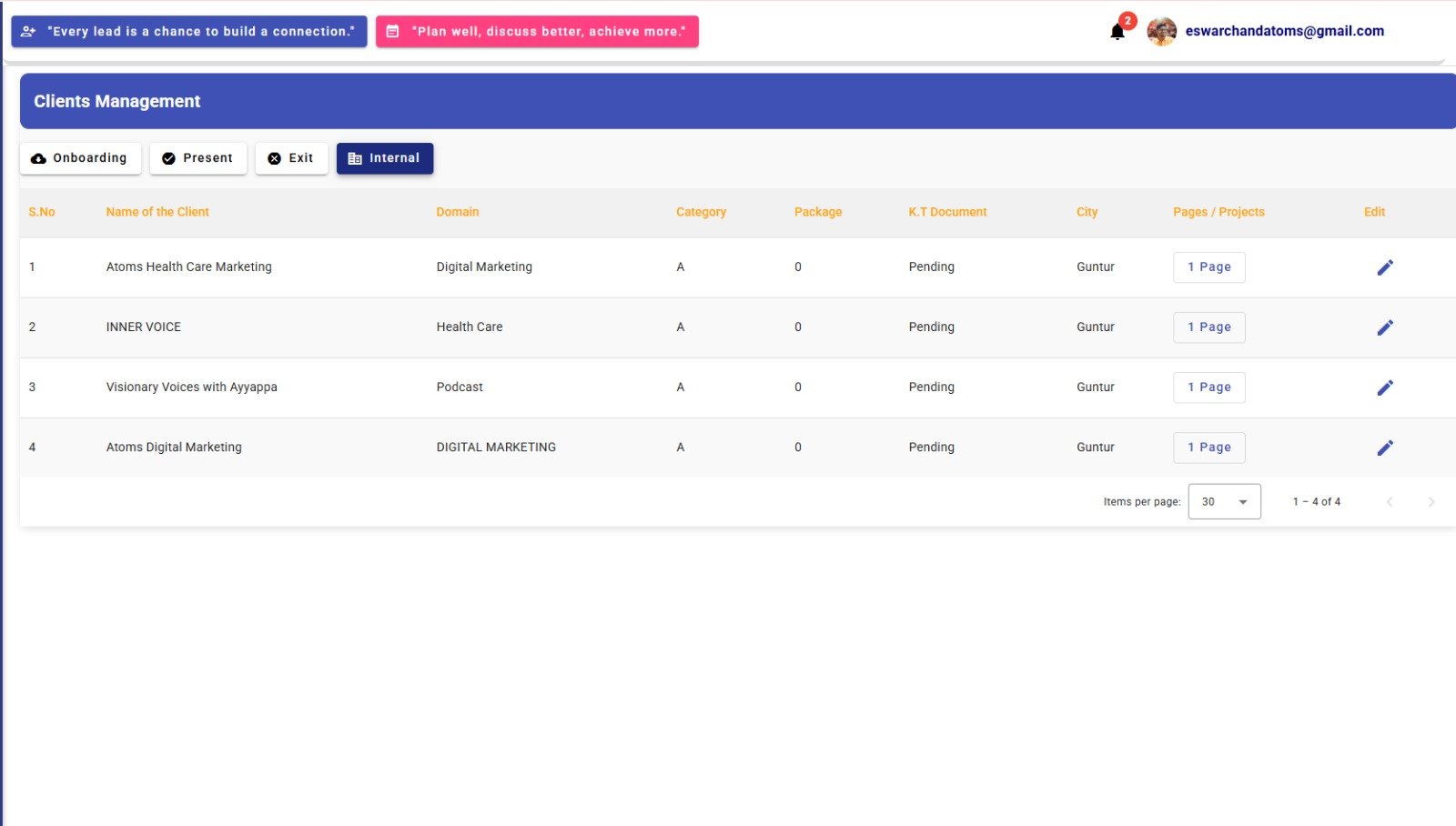Screen dimensions: 1456x826
Task: Click the S.No column header
Action: 42,212
